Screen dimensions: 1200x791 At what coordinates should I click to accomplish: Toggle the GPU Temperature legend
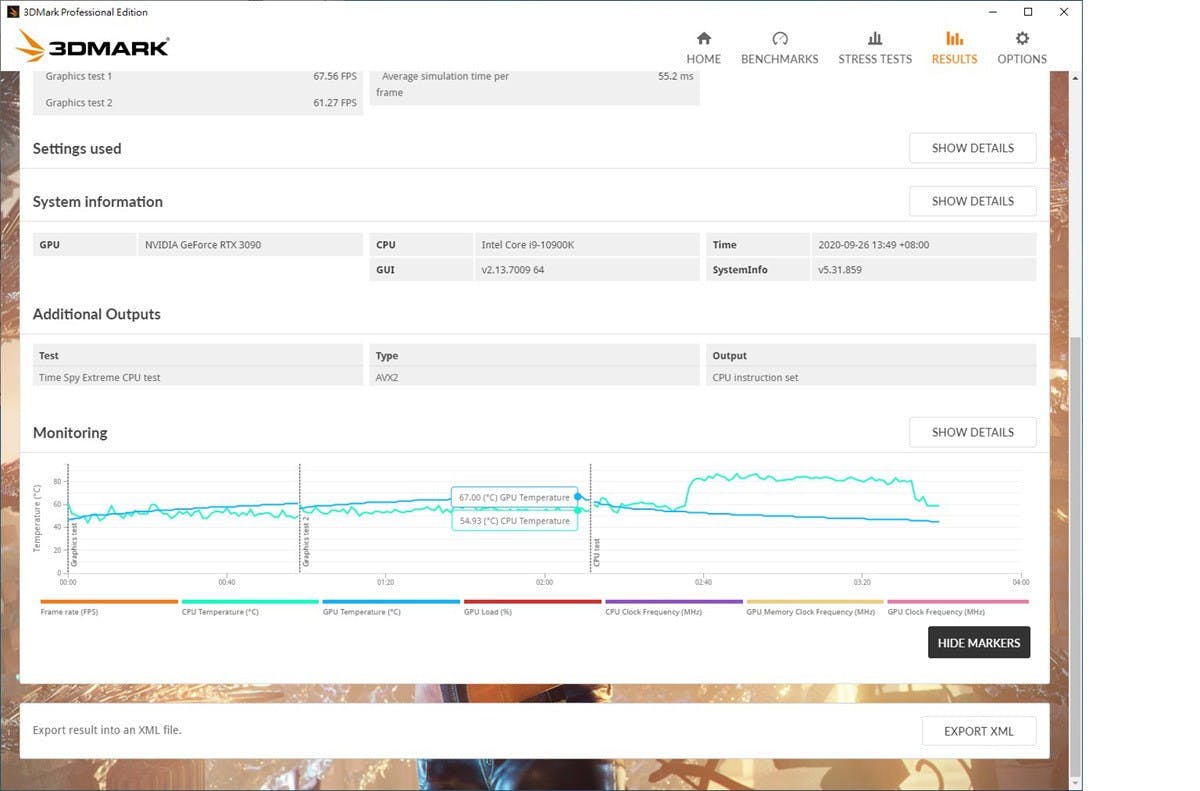tap(361, 612)
